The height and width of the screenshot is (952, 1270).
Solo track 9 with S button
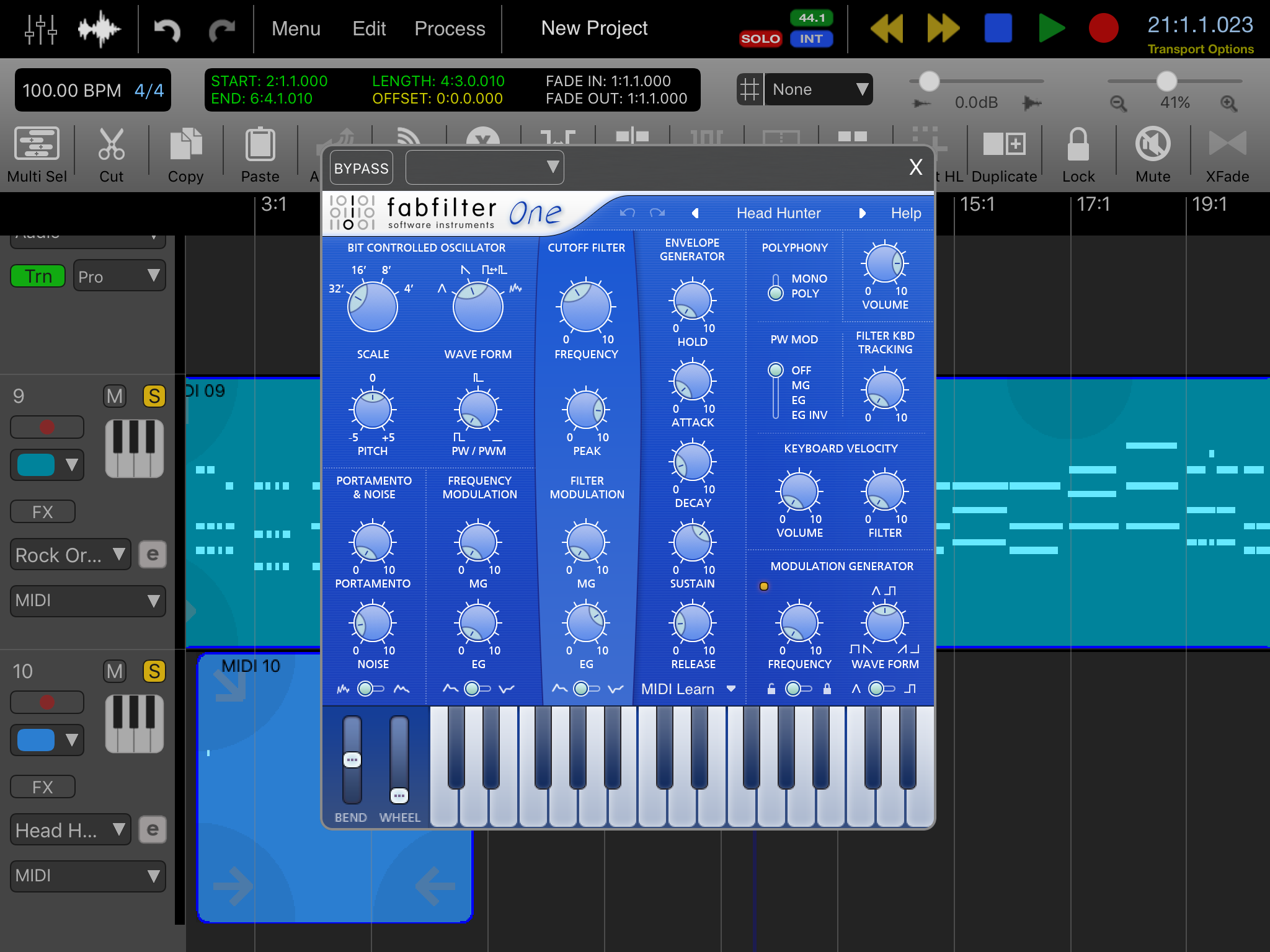[x=154, y=396]
